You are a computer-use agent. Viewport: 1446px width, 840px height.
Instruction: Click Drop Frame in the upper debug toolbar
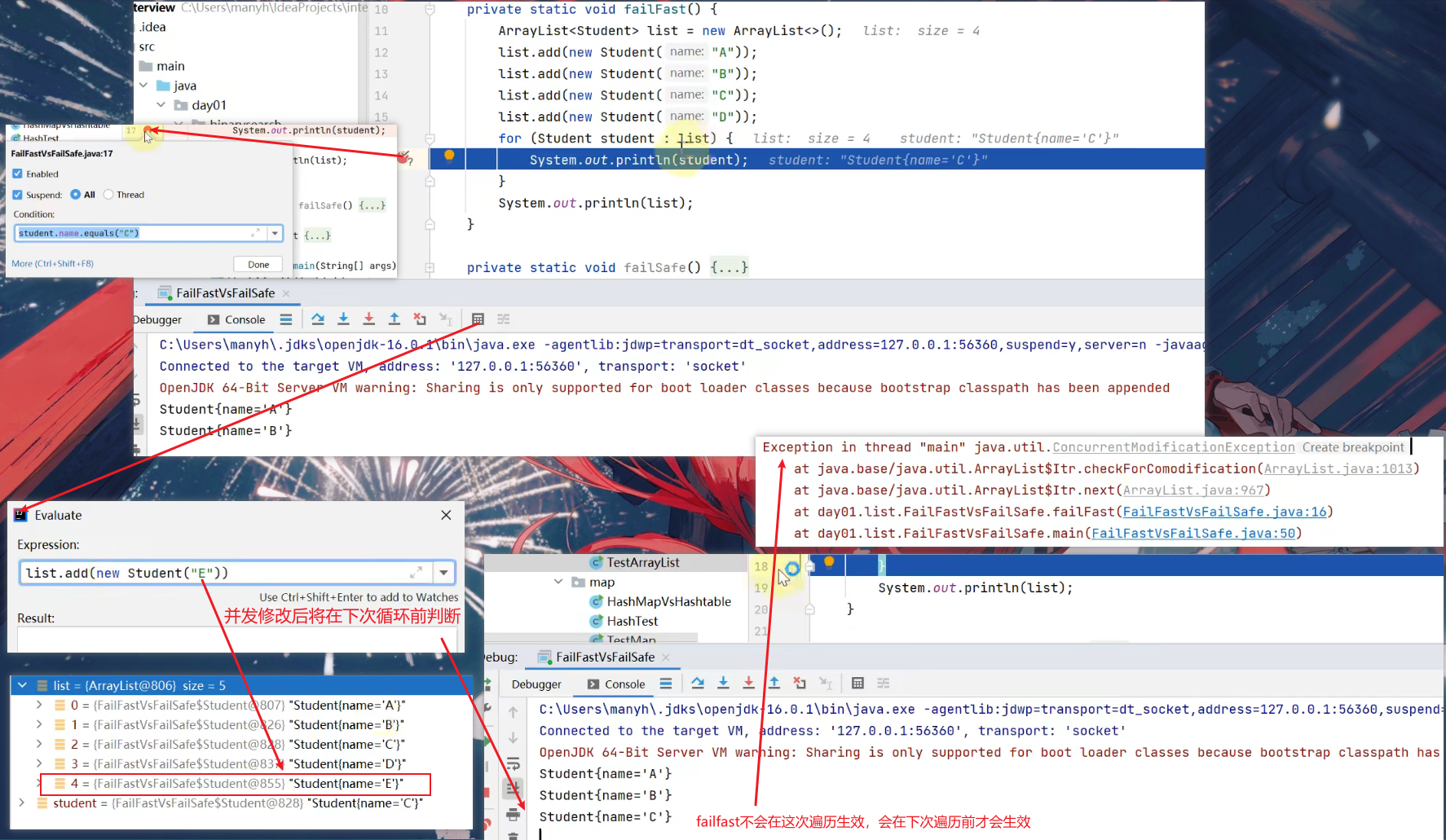click(420, 319)
